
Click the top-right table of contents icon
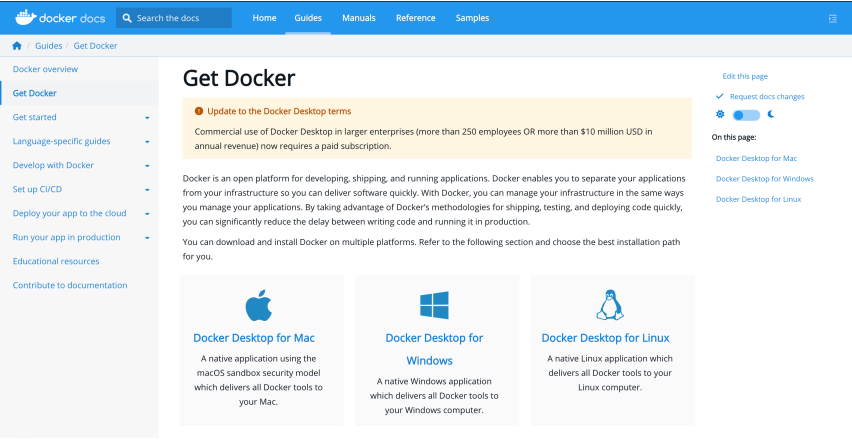tap(832, 18)
